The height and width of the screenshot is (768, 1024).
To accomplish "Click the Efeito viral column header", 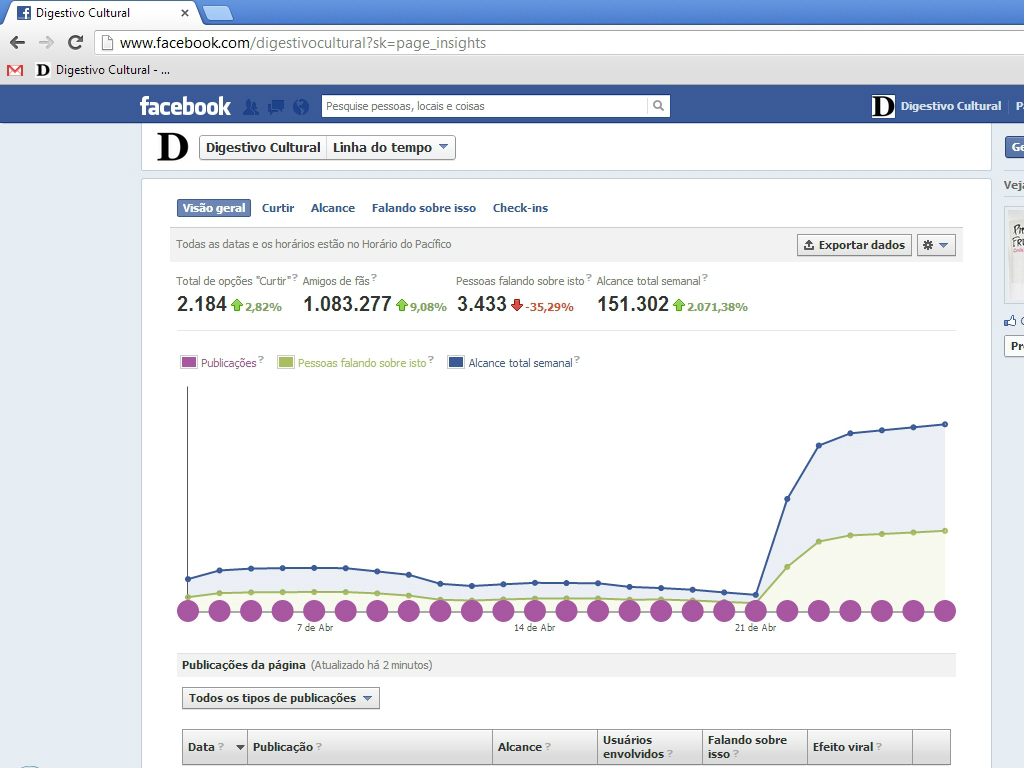I will tap(859, 747).
